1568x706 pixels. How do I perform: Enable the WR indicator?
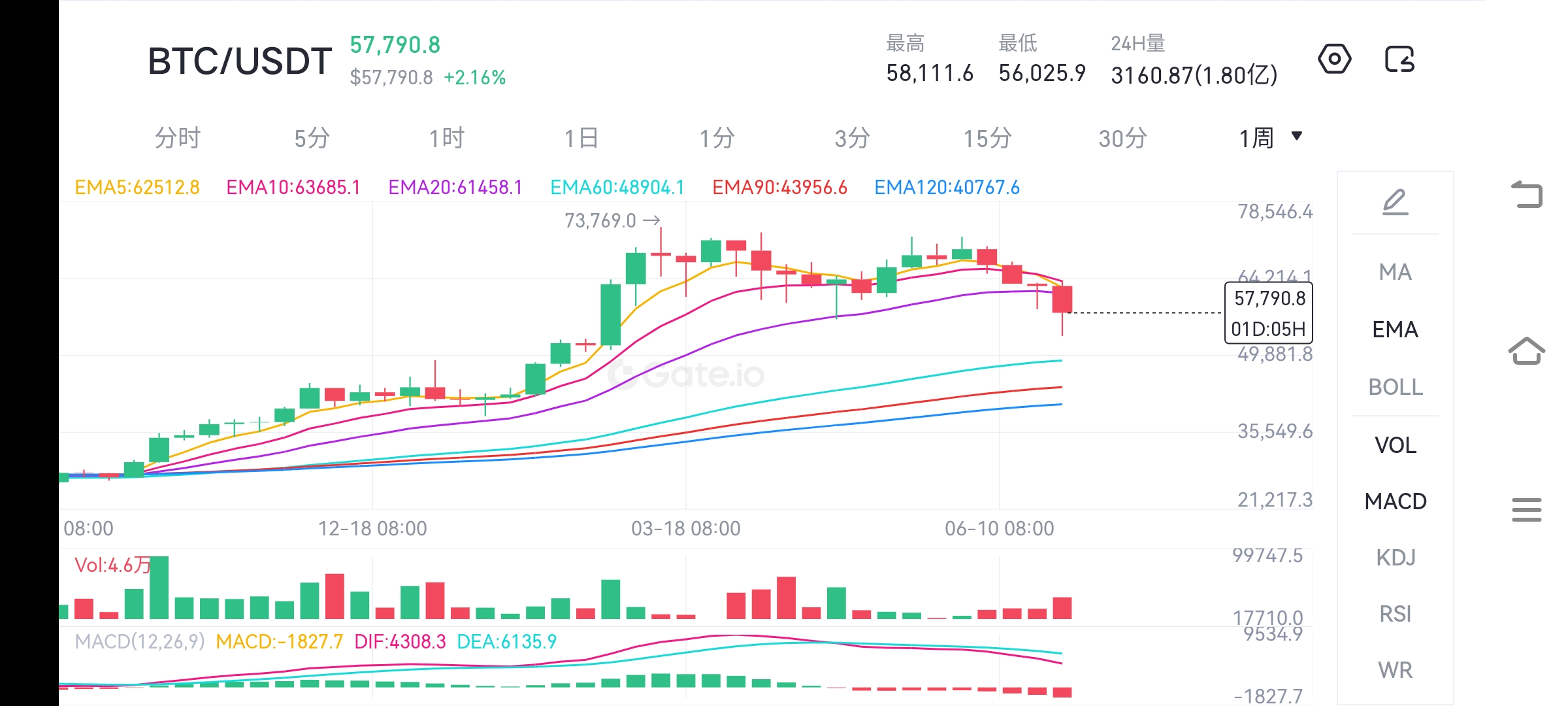point(1395,670)
